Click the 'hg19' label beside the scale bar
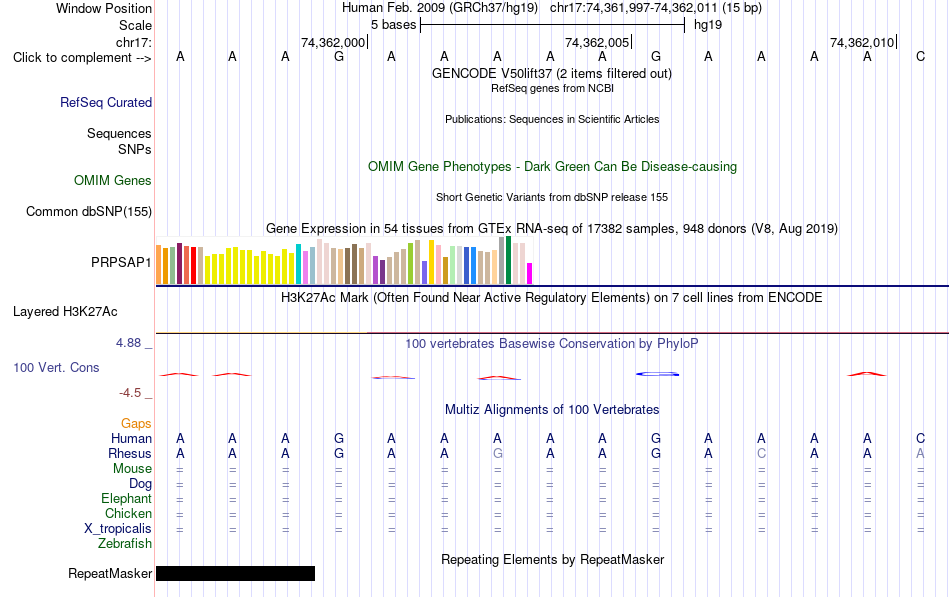This screenshot has height=597, width=950. coord(708,25)
